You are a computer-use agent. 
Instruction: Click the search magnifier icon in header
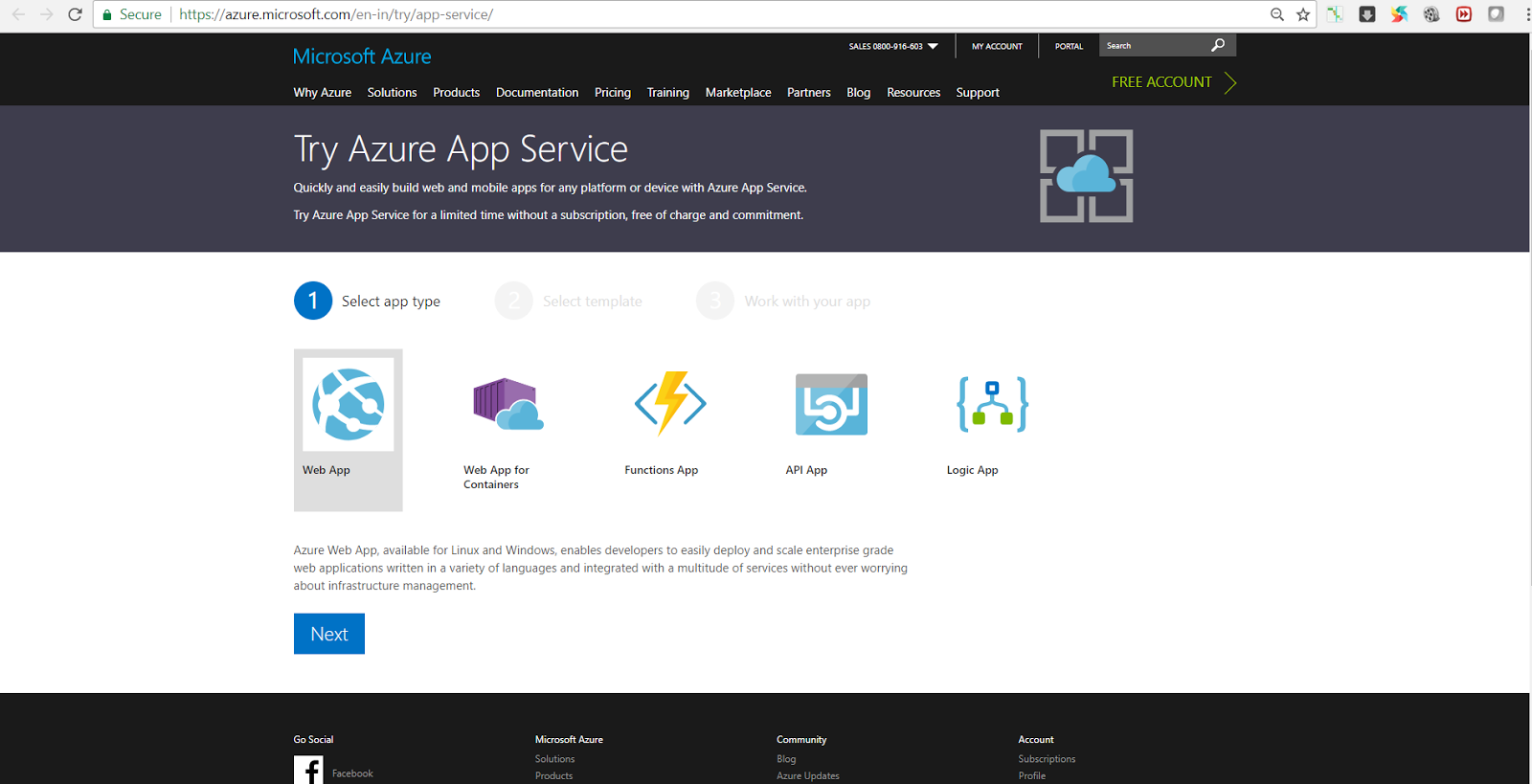(x=1218, y=45)
